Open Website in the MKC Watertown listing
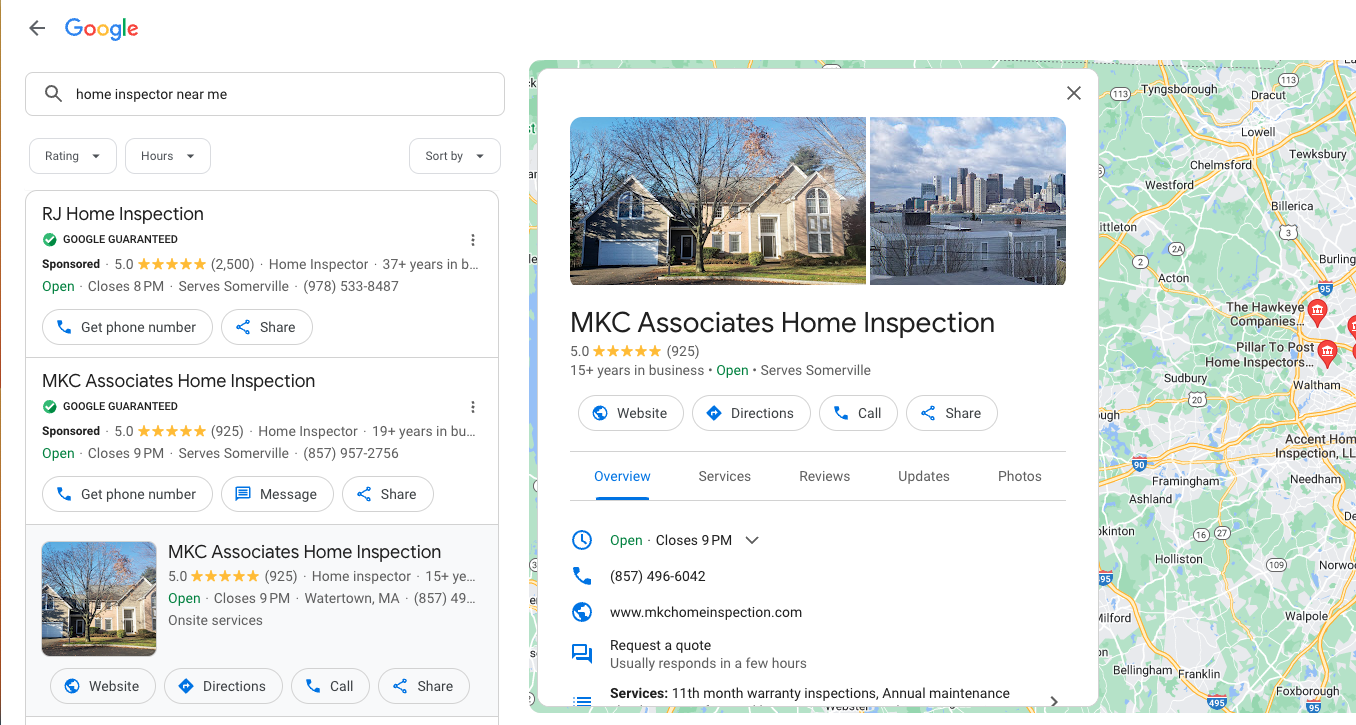 (x=103, y=686)
